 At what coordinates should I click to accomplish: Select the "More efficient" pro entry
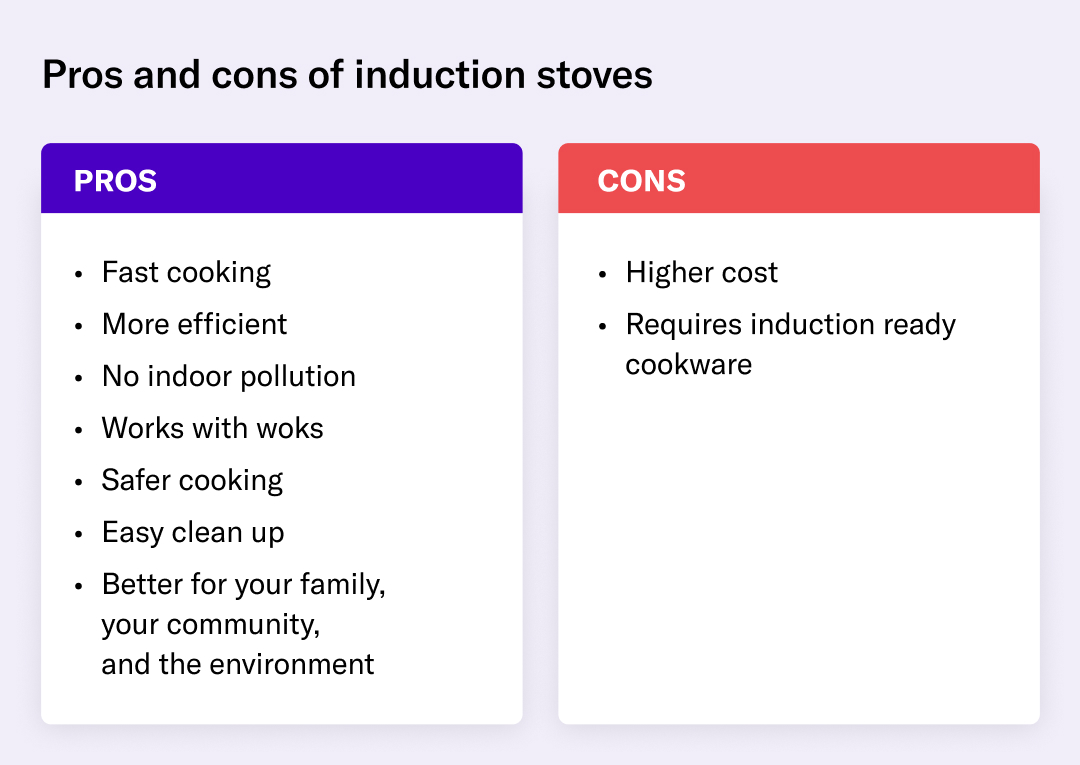[194, 325]
